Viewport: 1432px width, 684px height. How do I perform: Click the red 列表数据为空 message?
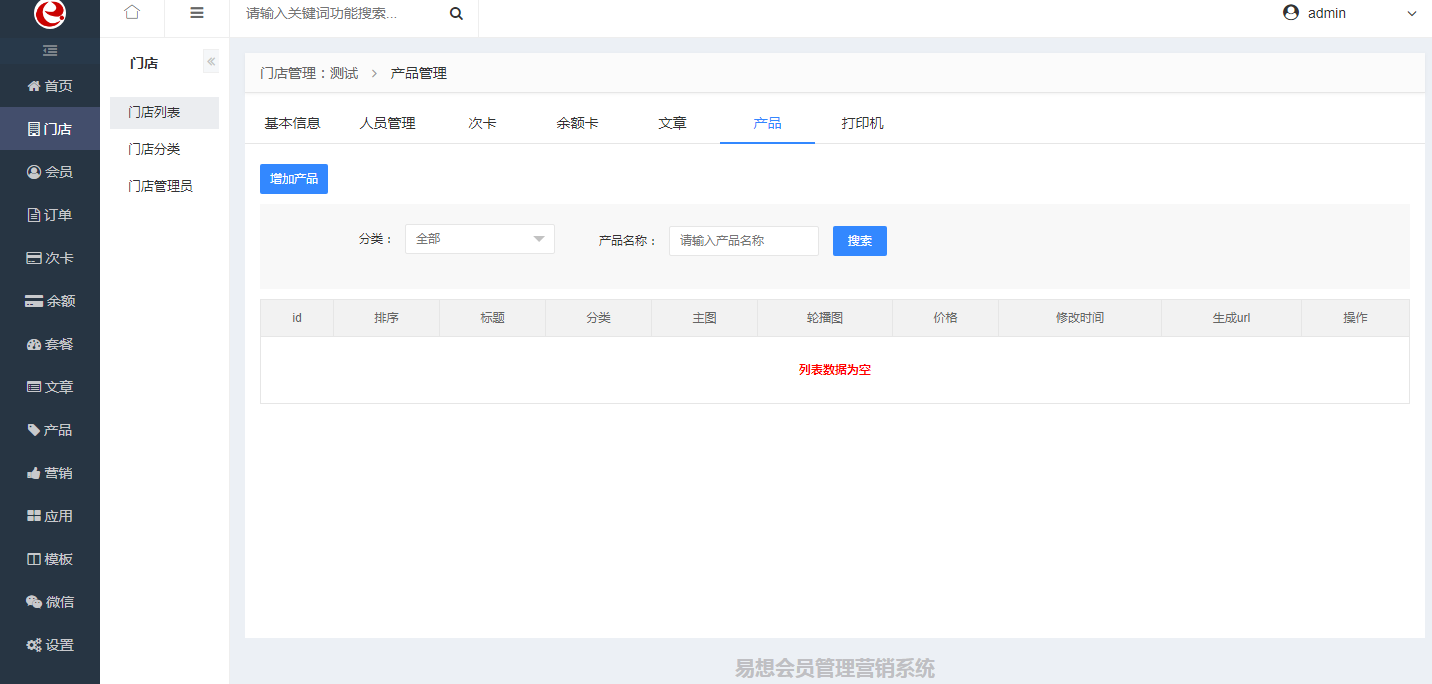(x=835, y=370)
